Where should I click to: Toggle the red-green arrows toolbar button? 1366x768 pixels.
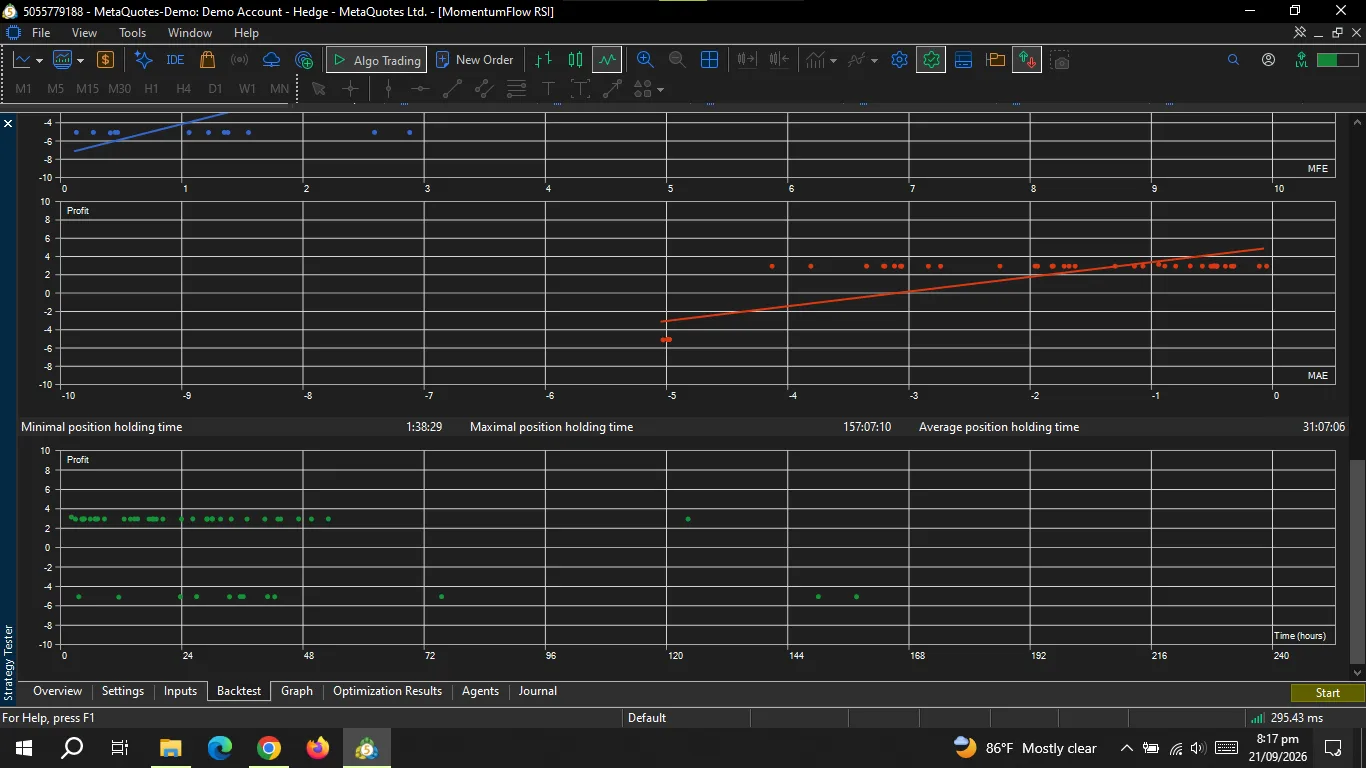pos(1027,60)
